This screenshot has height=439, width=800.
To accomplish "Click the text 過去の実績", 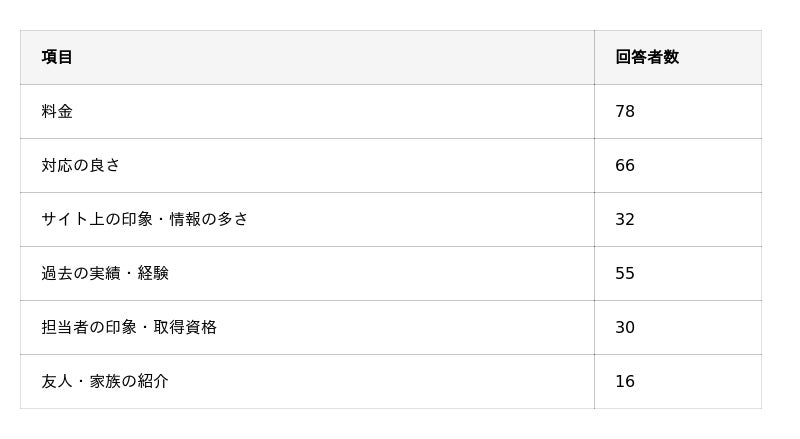I will tap(80, 273).
